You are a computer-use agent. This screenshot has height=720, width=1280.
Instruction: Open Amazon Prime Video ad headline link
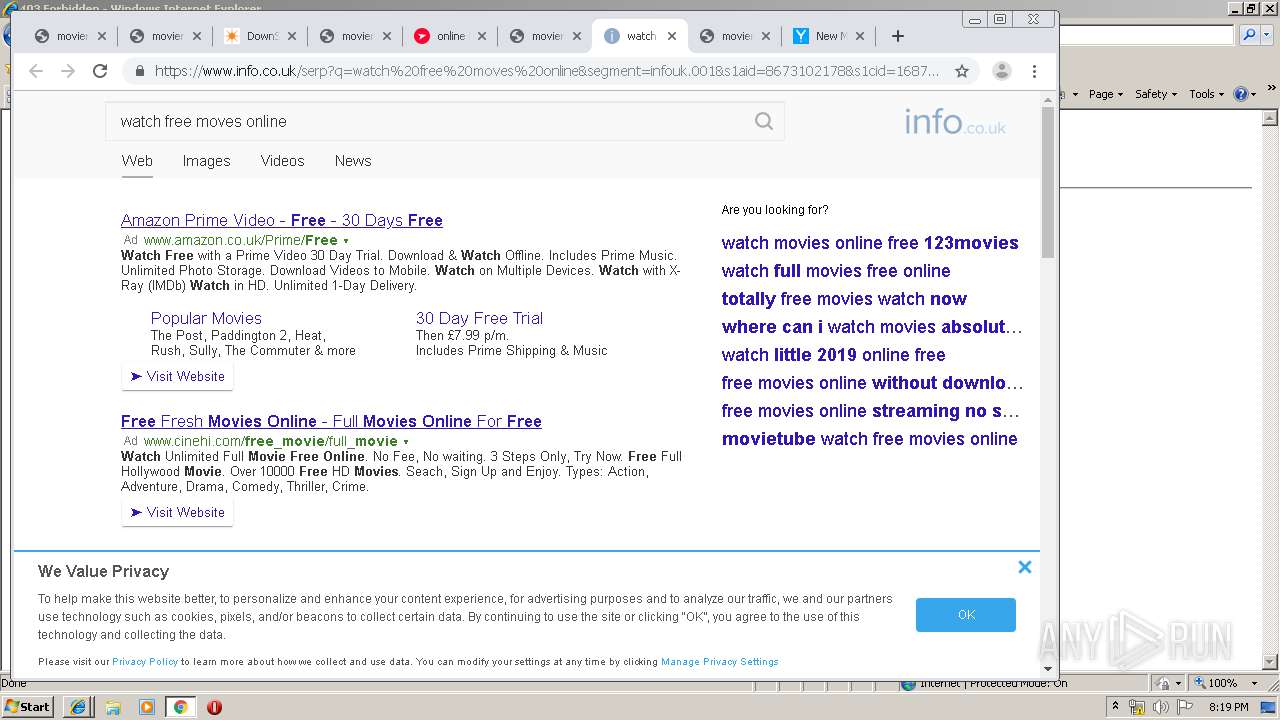[x=282, y=220]
